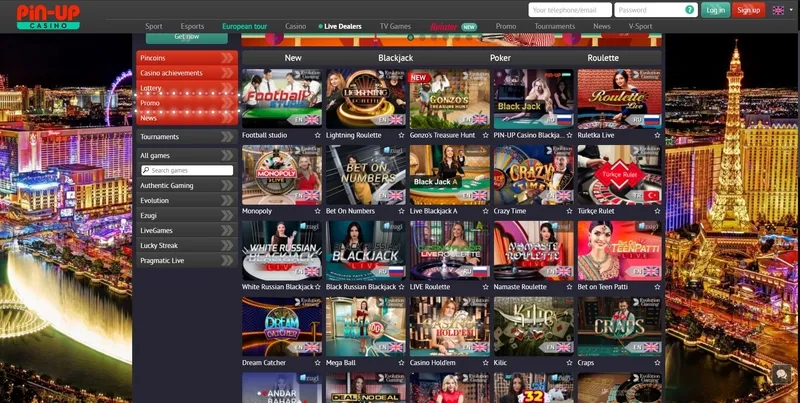Open TV Games section
This screenshot has height=403, width=800.
[395, 27]
